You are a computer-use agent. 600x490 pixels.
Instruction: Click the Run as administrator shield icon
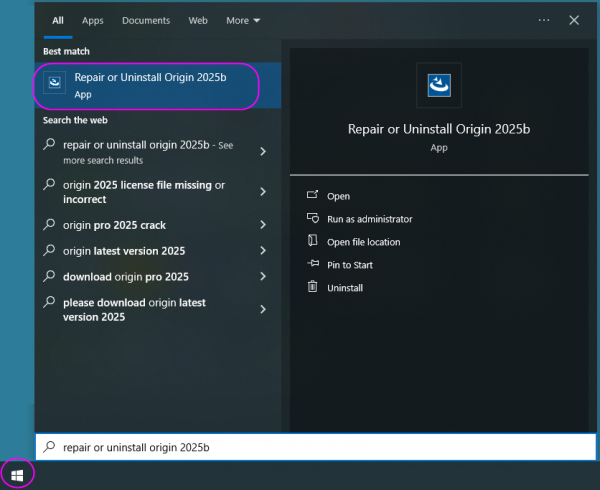(313, 219)
